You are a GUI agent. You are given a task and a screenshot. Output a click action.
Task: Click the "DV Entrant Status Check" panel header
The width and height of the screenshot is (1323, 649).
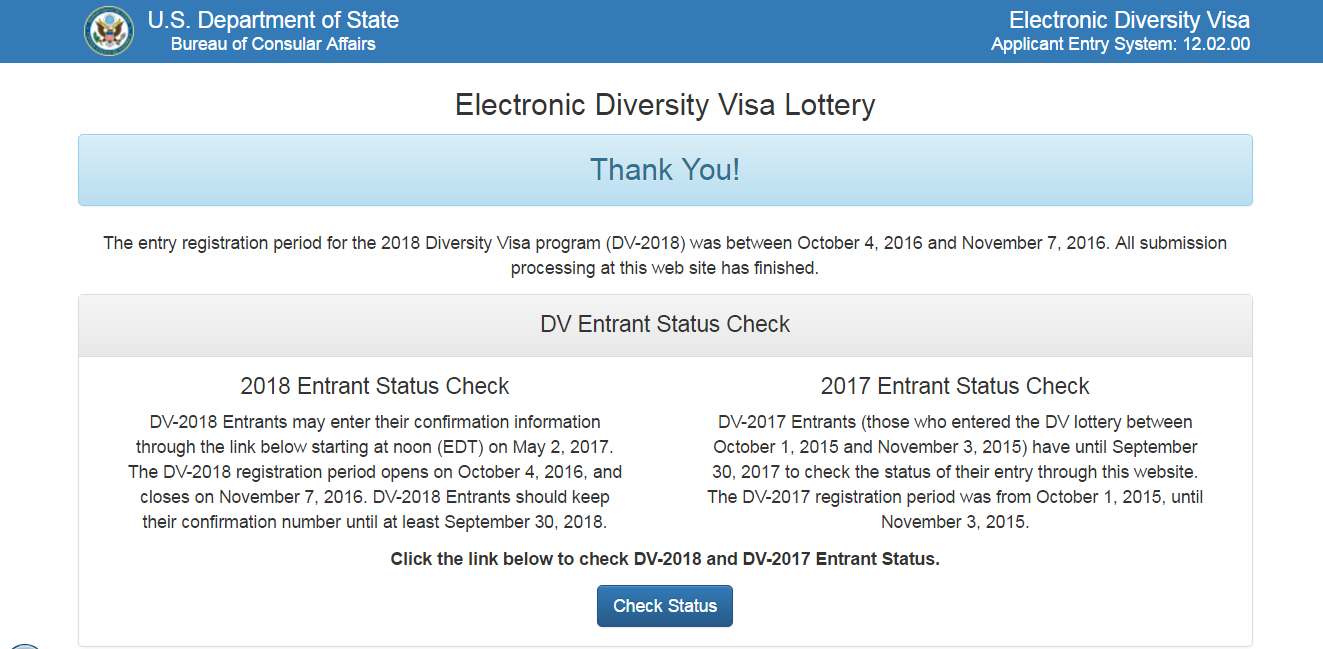pyautogui.click(x=665, y=324)
